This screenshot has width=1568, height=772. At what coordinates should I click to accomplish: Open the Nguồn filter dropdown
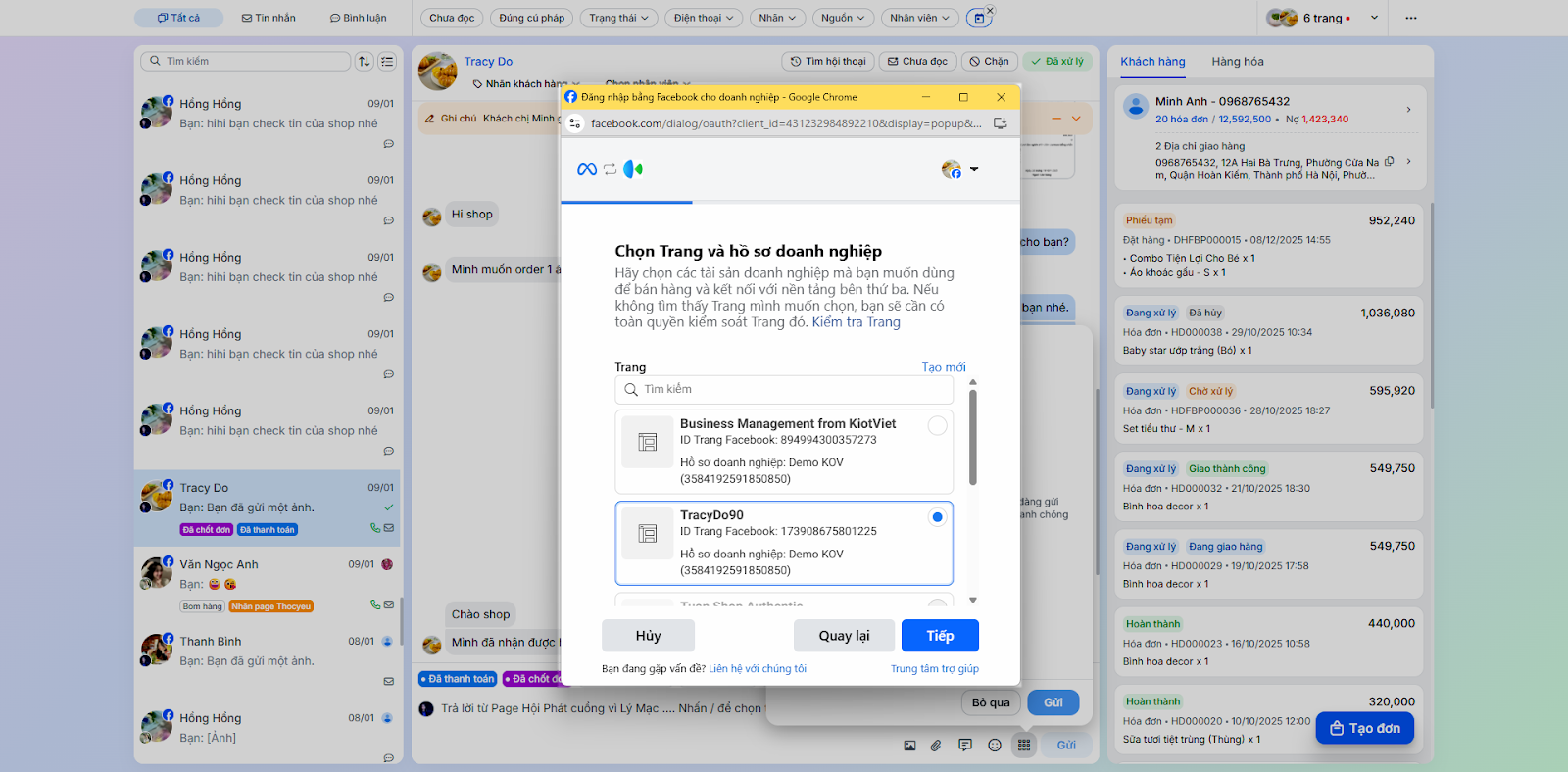(x=843, y=18)
